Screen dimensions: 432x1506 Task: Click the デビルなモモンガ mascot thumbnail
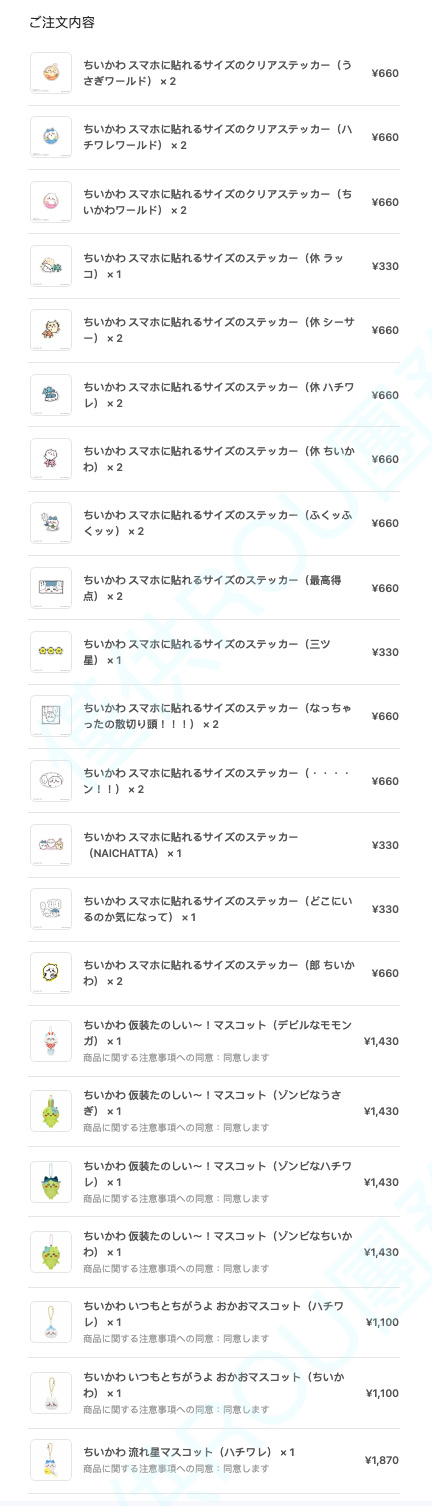pyautogui.click(x=51, y=1041)
